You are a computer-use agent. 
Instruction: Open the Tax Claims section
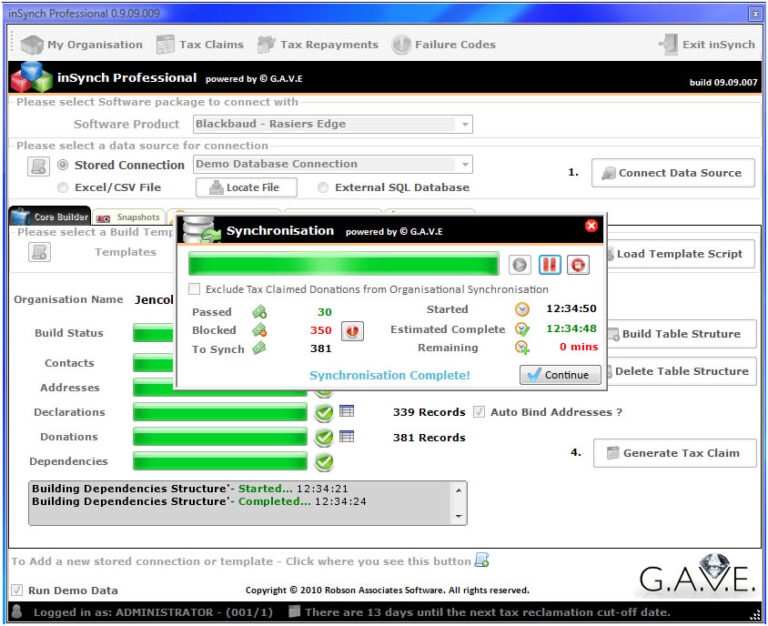click(200, 44)
